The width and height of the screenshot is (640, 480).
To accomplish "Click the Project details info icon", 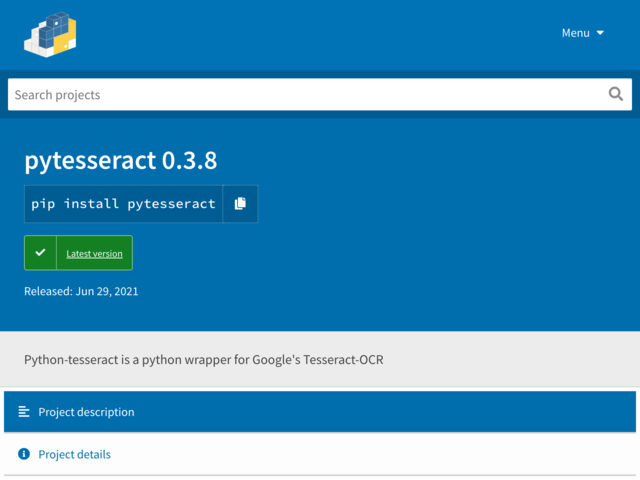I will (24, 454).
